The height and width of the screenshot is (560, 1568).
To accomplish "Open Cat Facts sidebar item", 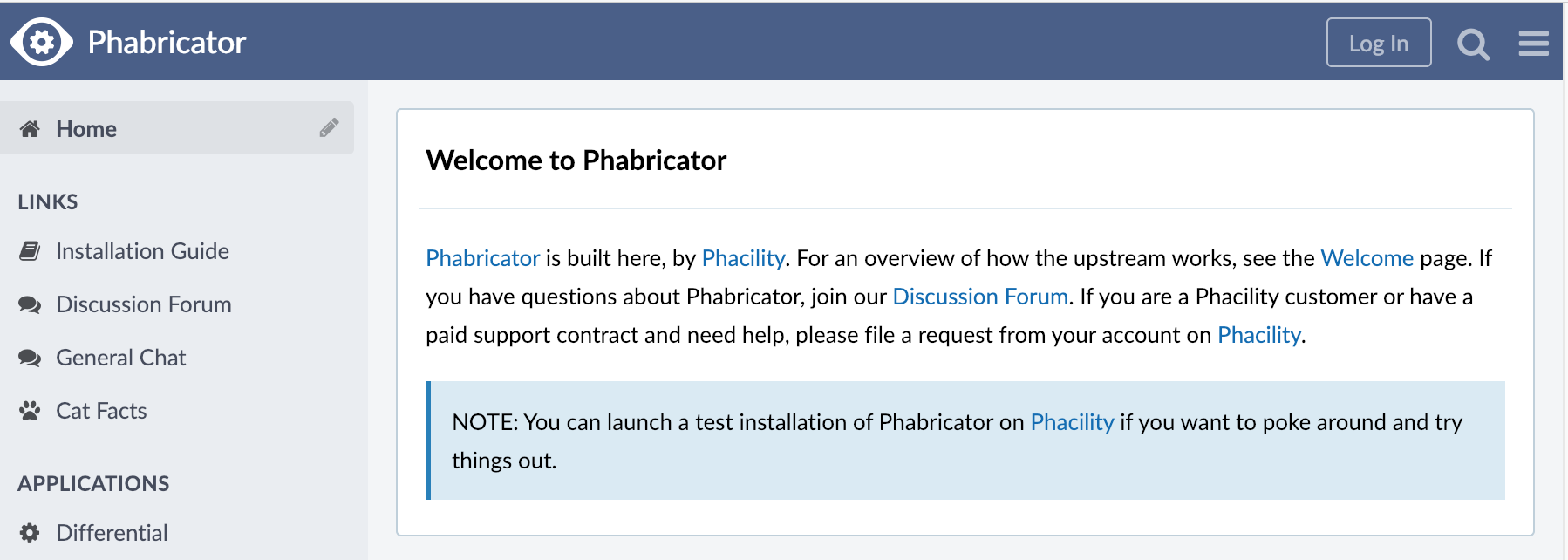I will (101, 411).
